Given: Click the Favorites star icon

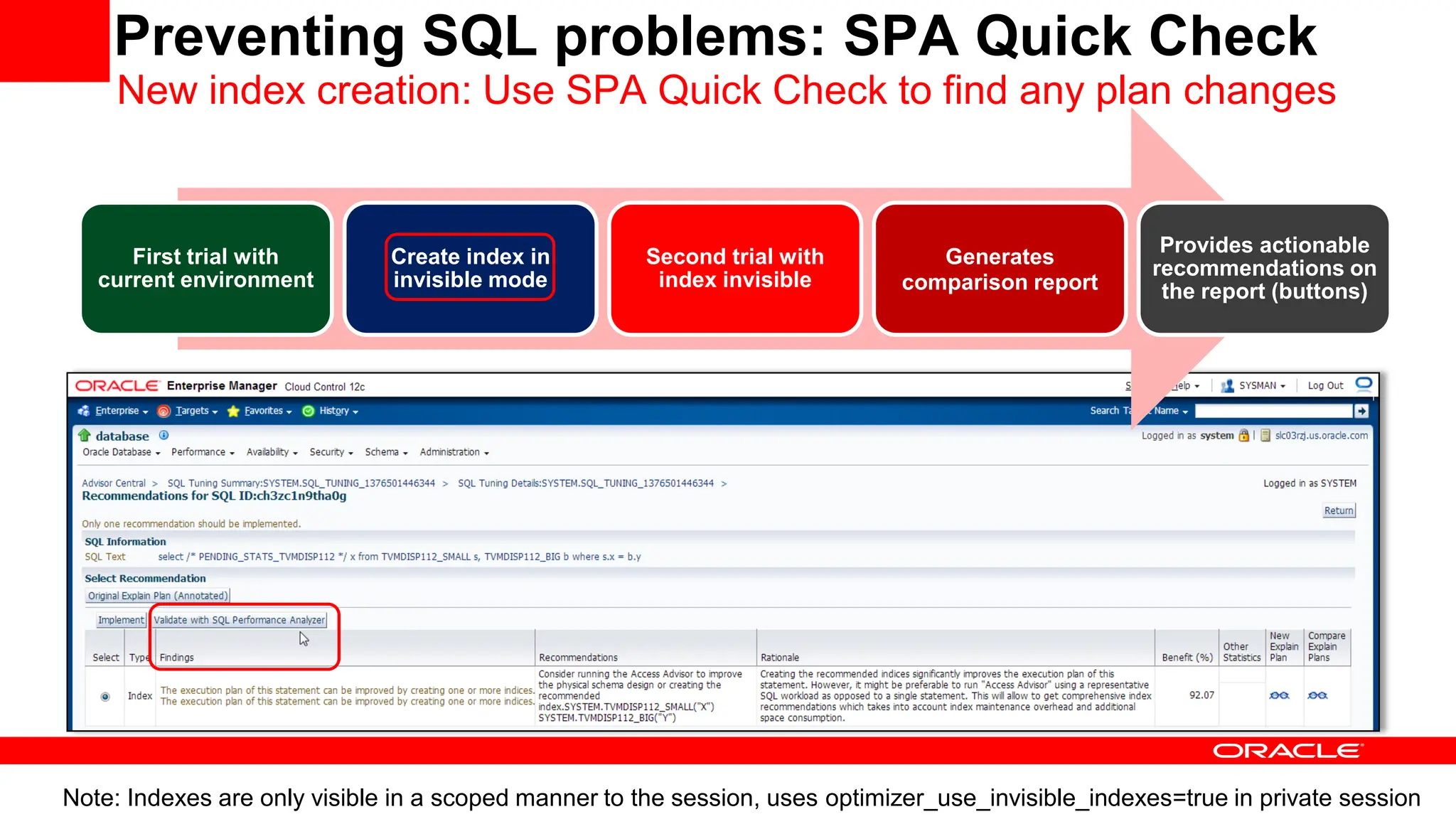Looking at the screenshot, I should pyautogui.click(x=232, y=411).
